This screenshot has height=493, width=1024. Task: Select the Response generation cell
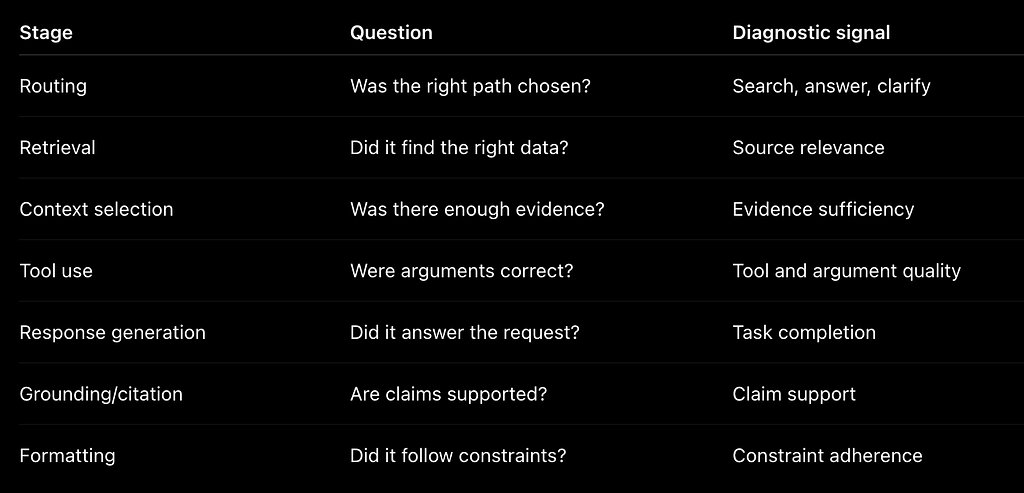pos(112,332)
